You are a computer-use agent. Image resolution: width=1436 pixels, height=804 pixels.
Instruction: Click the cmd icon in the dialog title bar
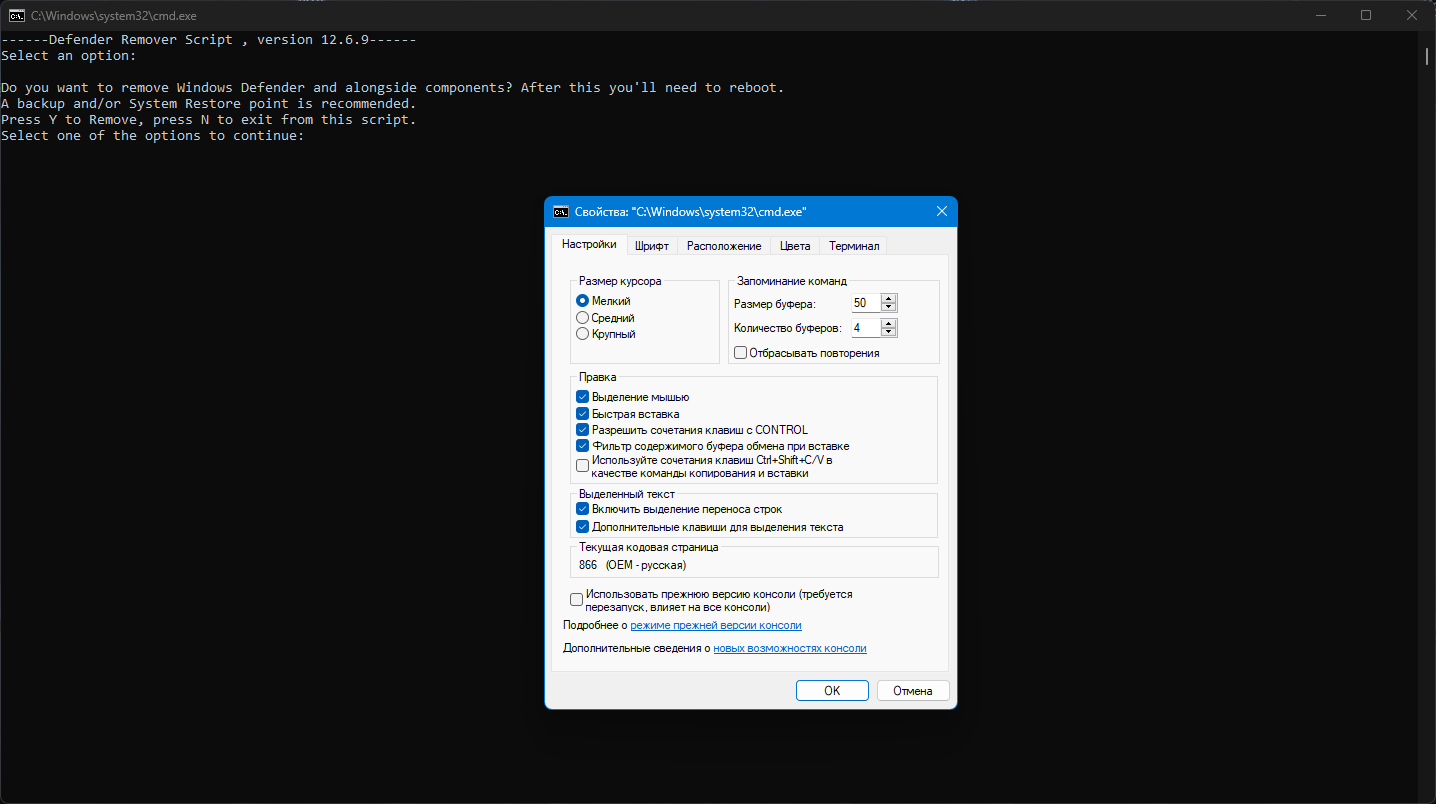pyautogui.click(x=562, y=212)
